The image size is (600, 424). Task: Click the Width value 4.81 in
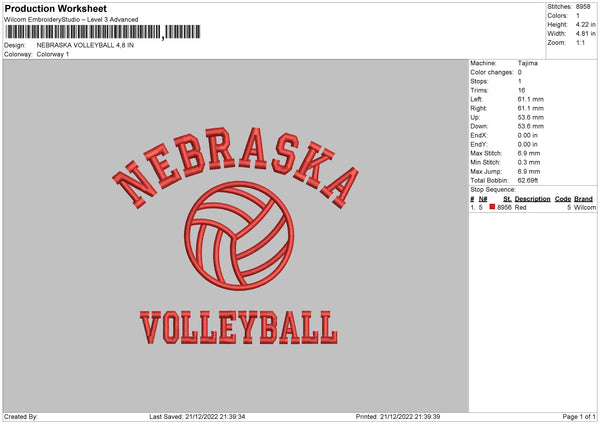585,34
